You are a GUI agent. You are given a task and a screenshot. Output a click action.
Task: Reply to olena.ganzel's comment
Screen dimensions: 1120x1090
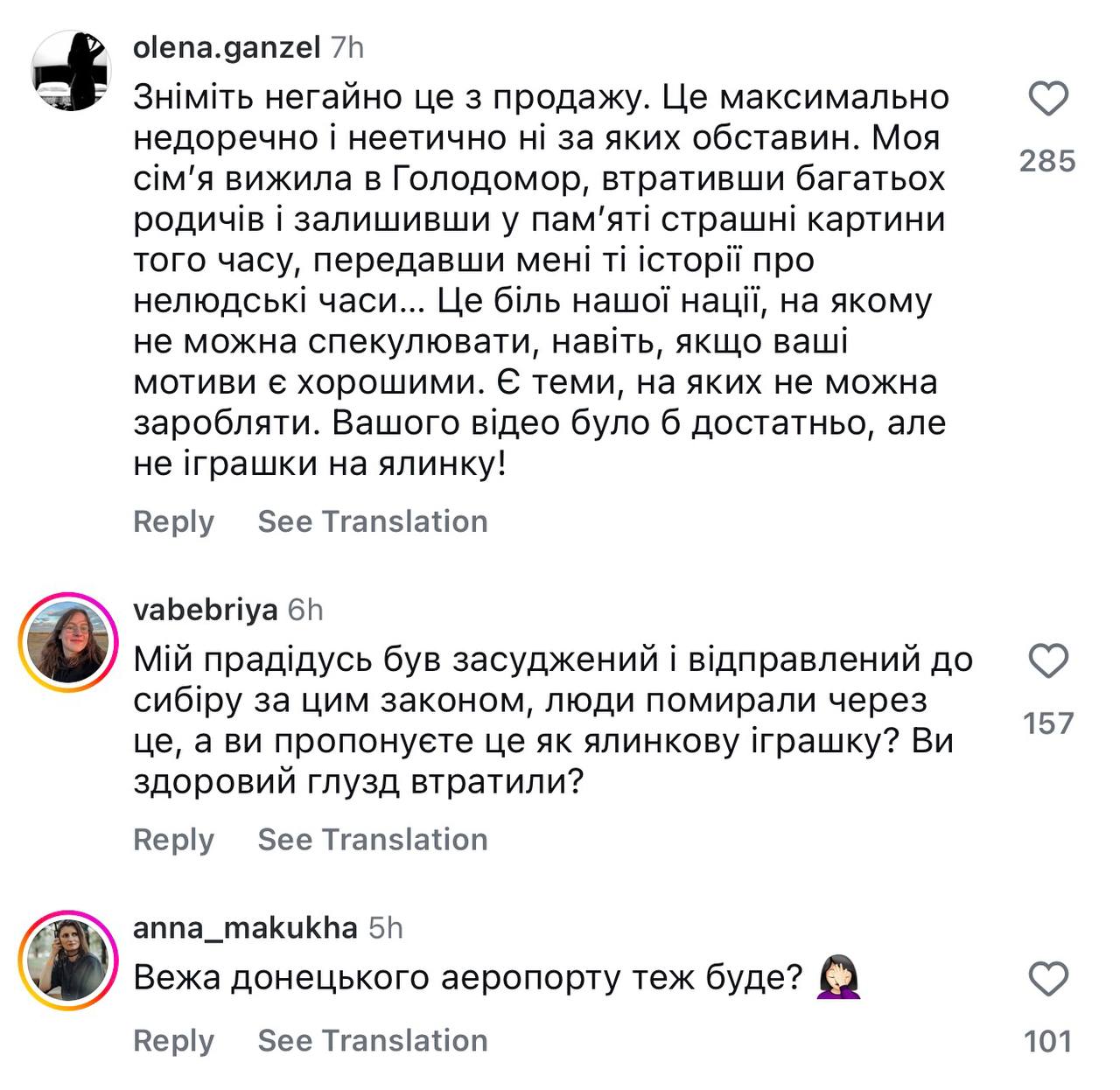pyautogui.click(x=173, y=522)
